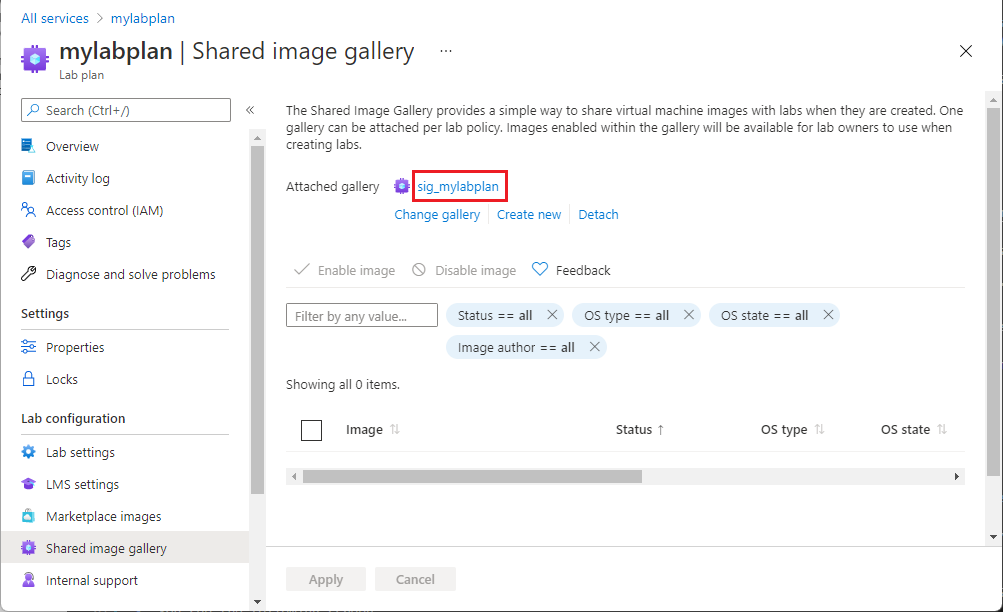
Task: Click the Marketplace images icon
Action: click(x=28, y=515)
